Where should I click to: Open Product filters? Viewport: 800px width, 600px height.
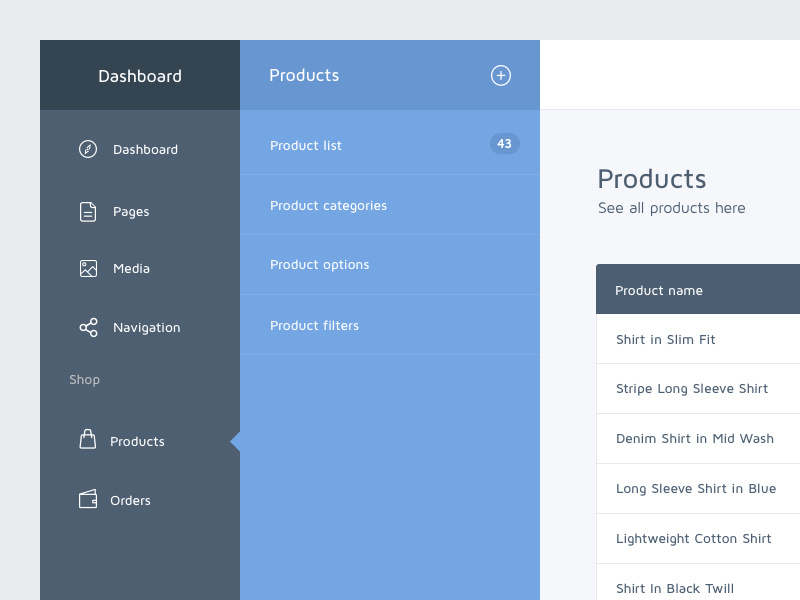pos(315,325)
